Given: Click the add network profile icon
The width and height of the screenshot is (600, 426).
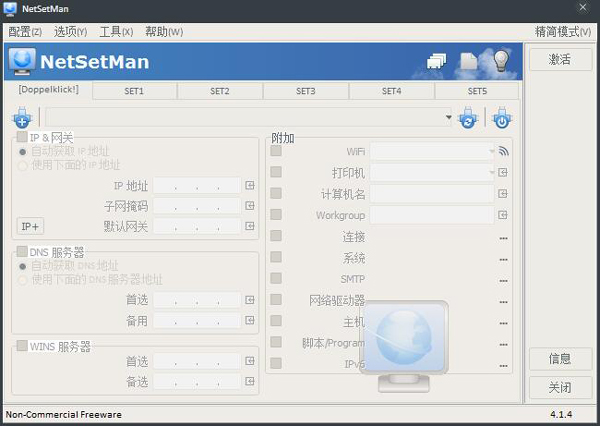Looking at the screenshot, I should click(x=22, y=117).
